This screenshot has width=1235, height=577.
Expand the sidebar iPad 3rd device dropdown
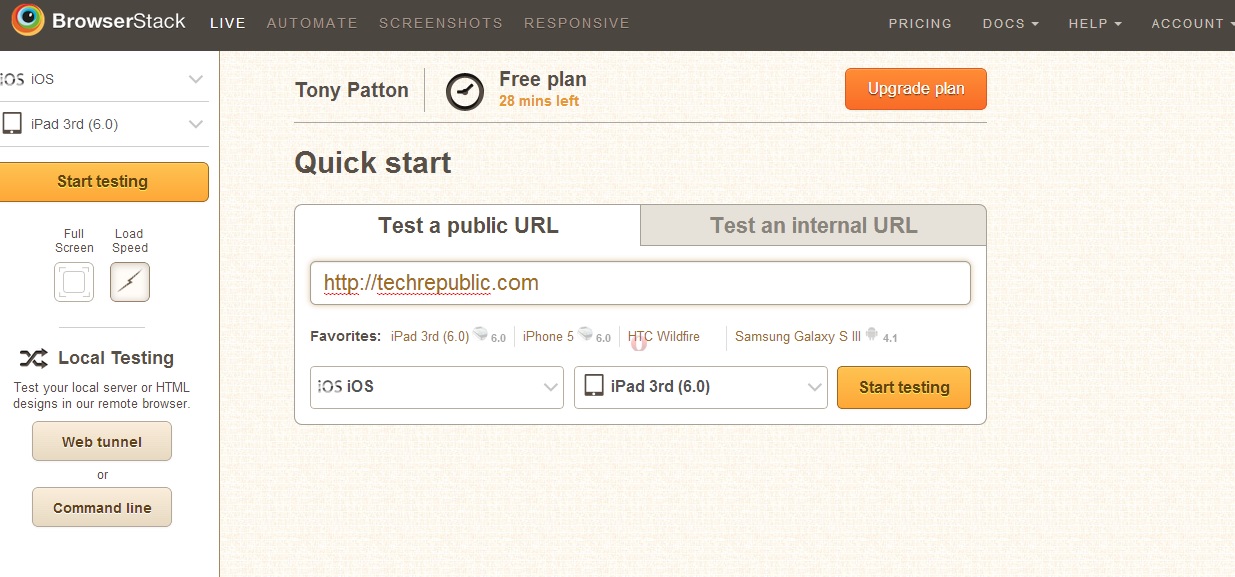[195, 124]
